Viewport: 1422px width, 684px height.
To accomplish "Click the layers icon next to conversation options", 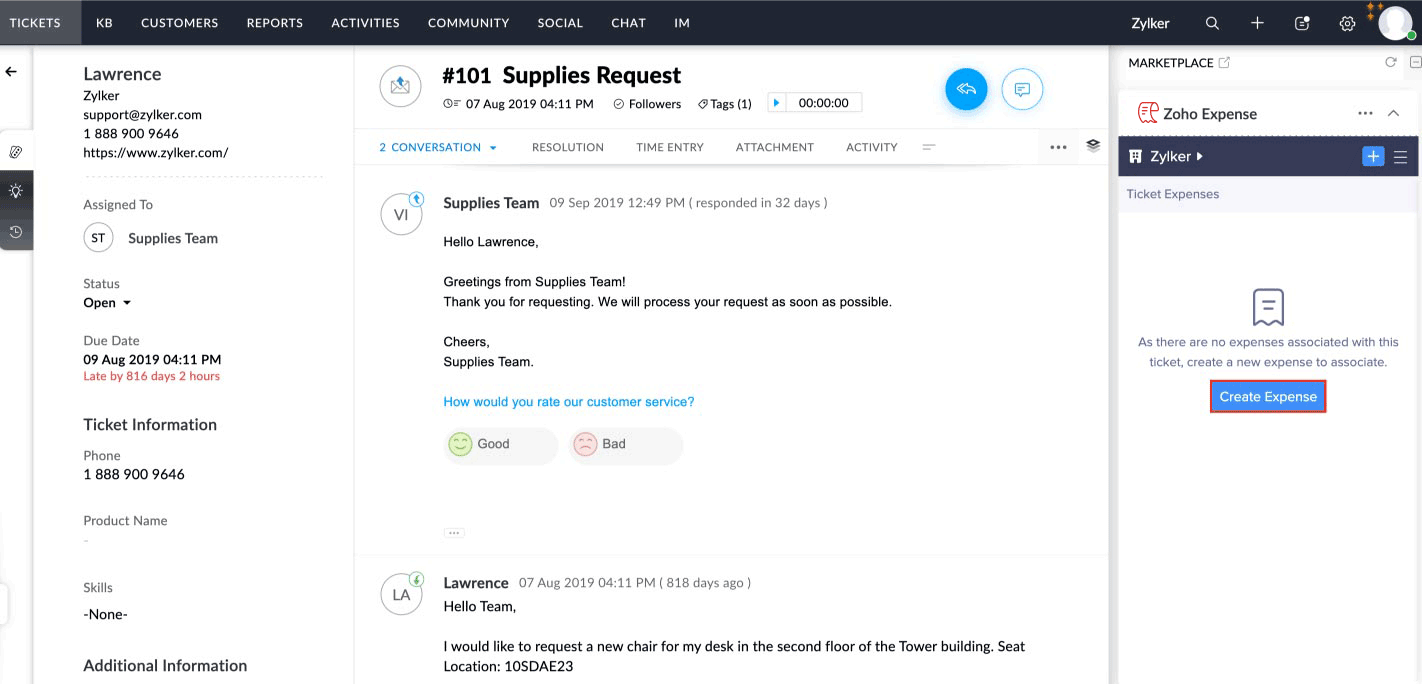I will tap(1092, 146).
